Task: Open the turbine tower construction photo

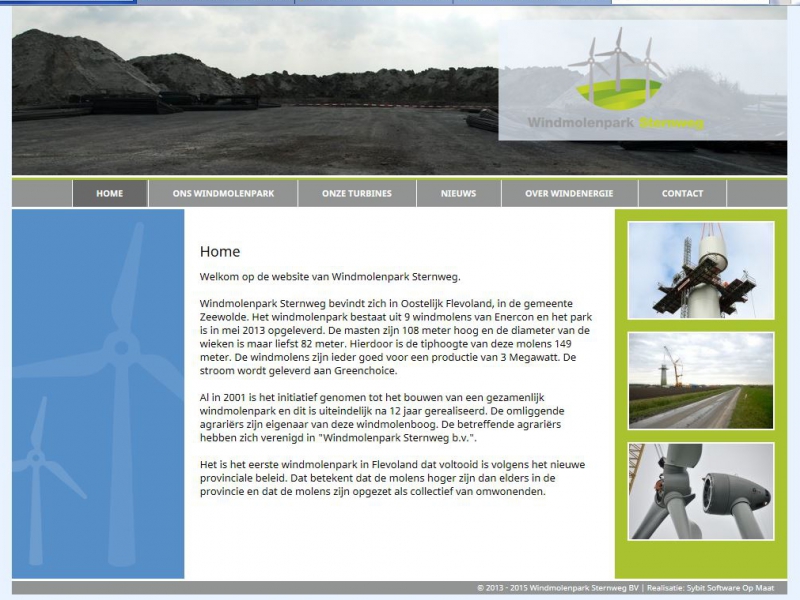Action: tap(700, 270)
